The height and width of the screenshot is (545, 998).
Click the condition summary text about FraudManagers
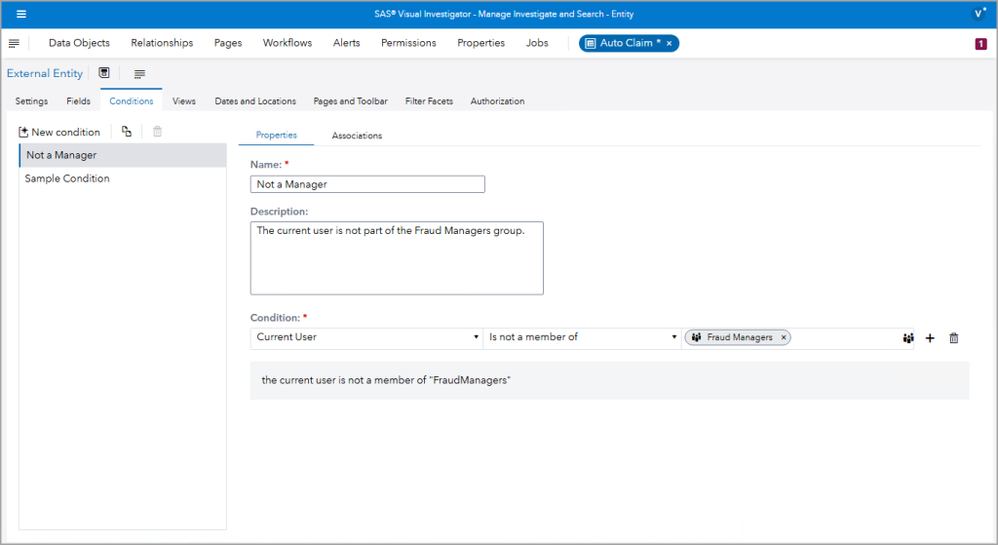pyautogui.click(x=386, y=381)
